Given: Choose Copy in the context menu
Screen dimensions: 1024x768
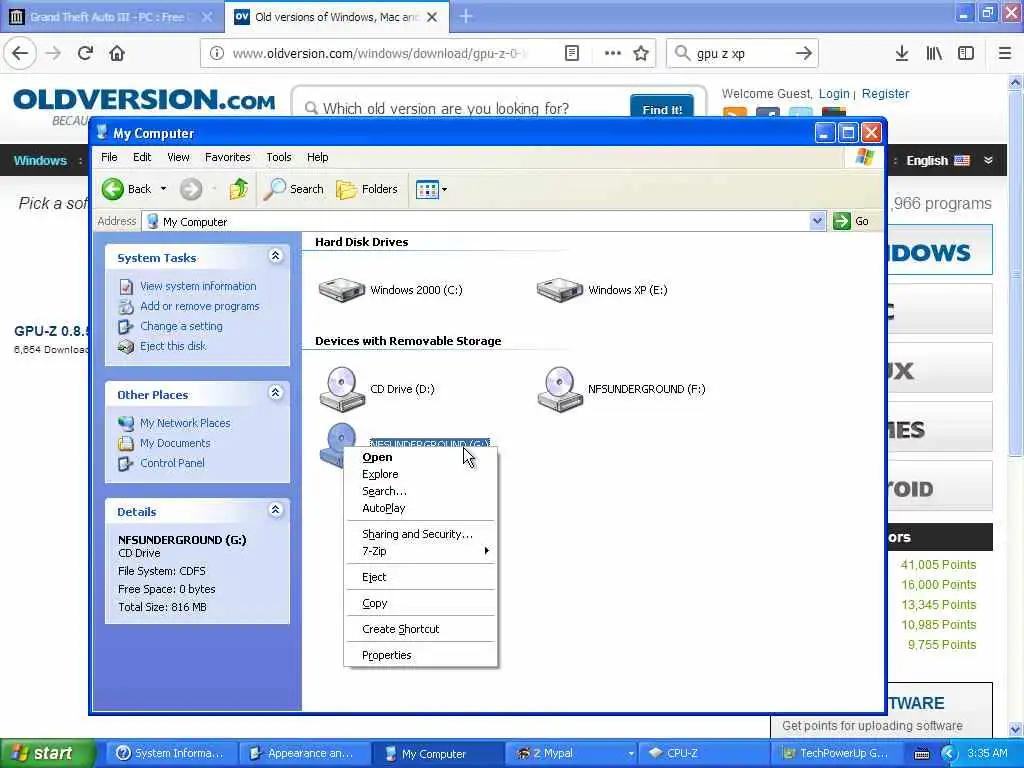Looking at the screenshot, I should click(421, 603).
